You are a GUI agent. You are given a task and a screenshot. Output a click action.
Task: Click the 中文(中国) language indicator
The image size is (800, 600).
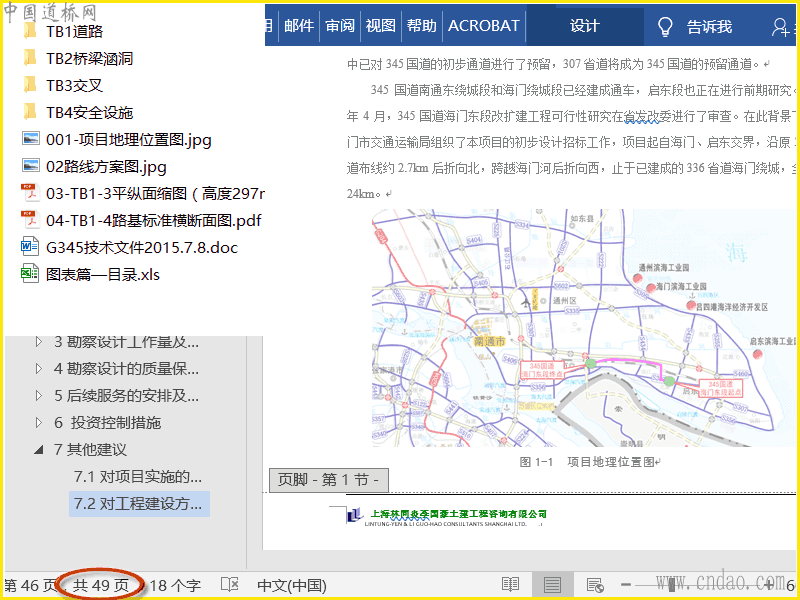(x=292, y=585)
